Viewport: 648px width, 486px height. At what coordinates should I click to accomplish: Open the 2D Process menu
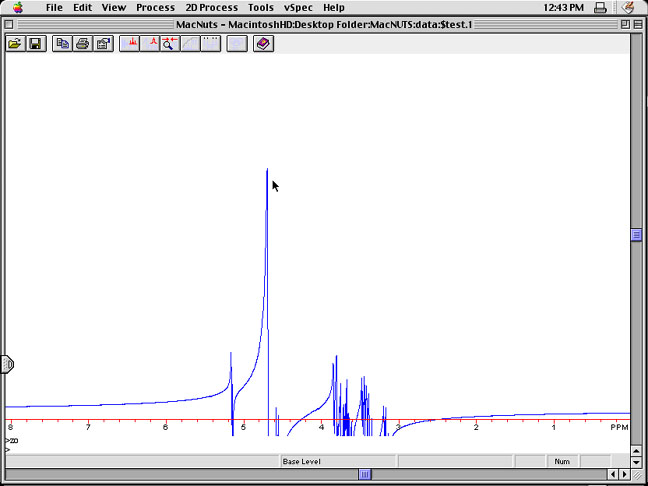[x=211, y=7]
